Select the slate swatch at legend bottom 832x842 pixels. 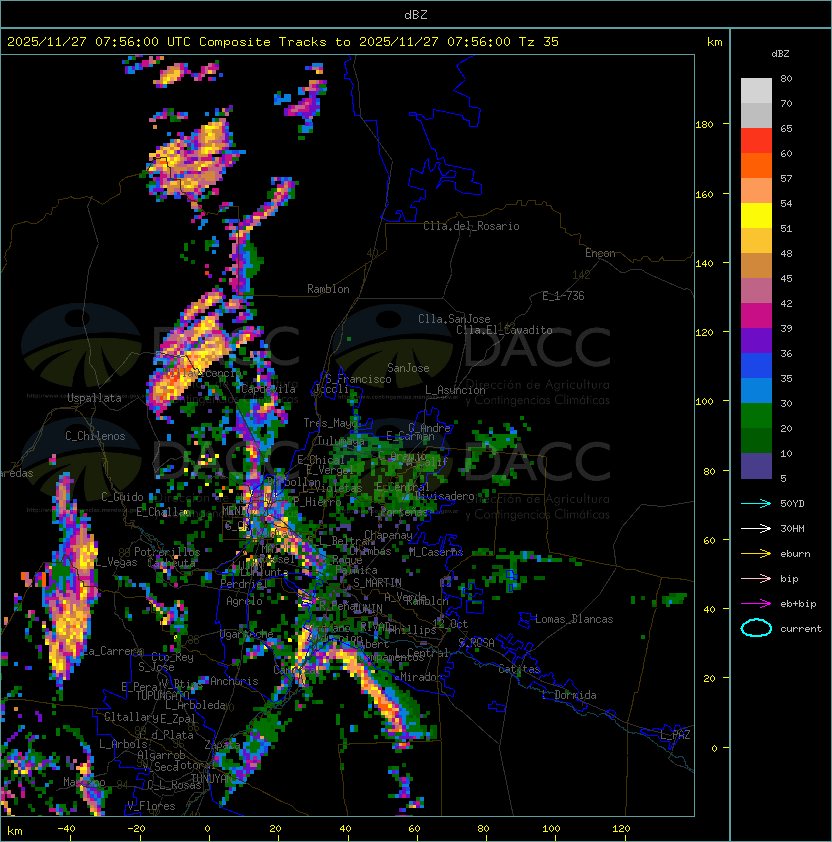click(756, 466)
